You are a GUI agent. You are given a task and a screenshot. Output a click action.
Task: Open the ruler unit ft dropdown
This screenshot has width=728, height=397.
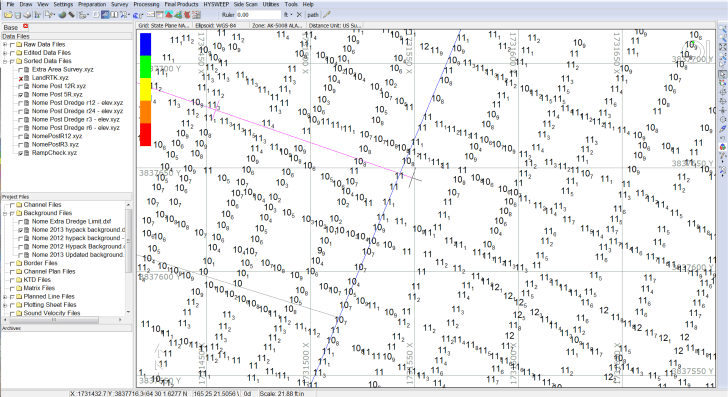(288, 15)
